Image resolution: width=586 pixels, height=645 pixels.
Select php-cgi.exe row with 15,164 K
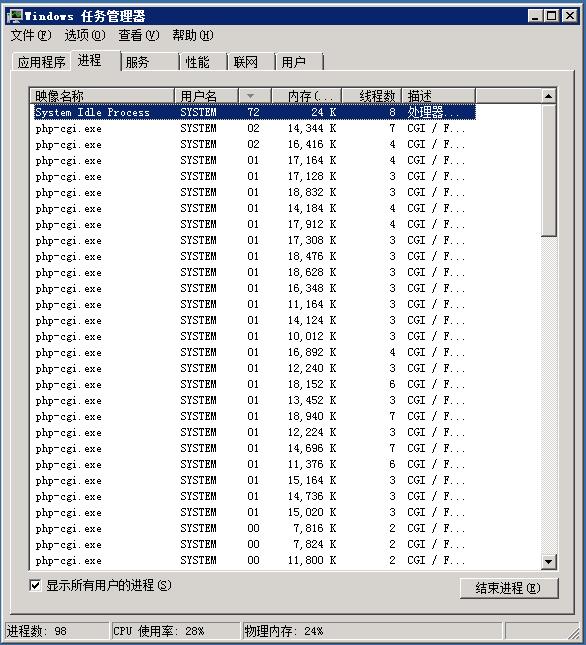tap(255, 480)
